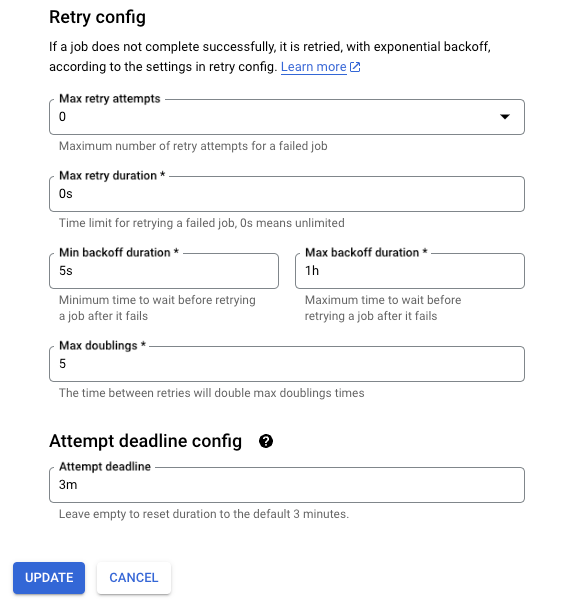Click the help icon beside Attempt deadline config
This screenshot has width=569, height=609.
point(266,441)
